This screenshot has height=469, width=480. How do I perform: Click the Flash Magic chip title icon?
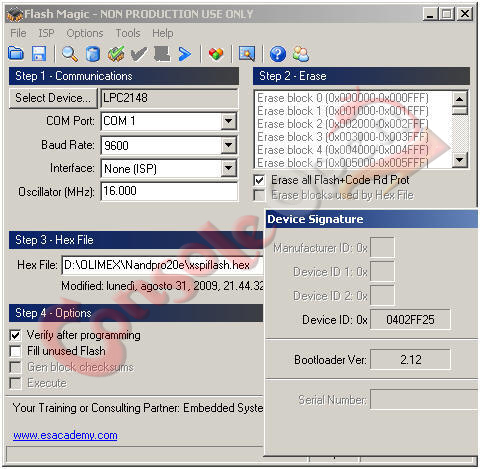[15, 14]
